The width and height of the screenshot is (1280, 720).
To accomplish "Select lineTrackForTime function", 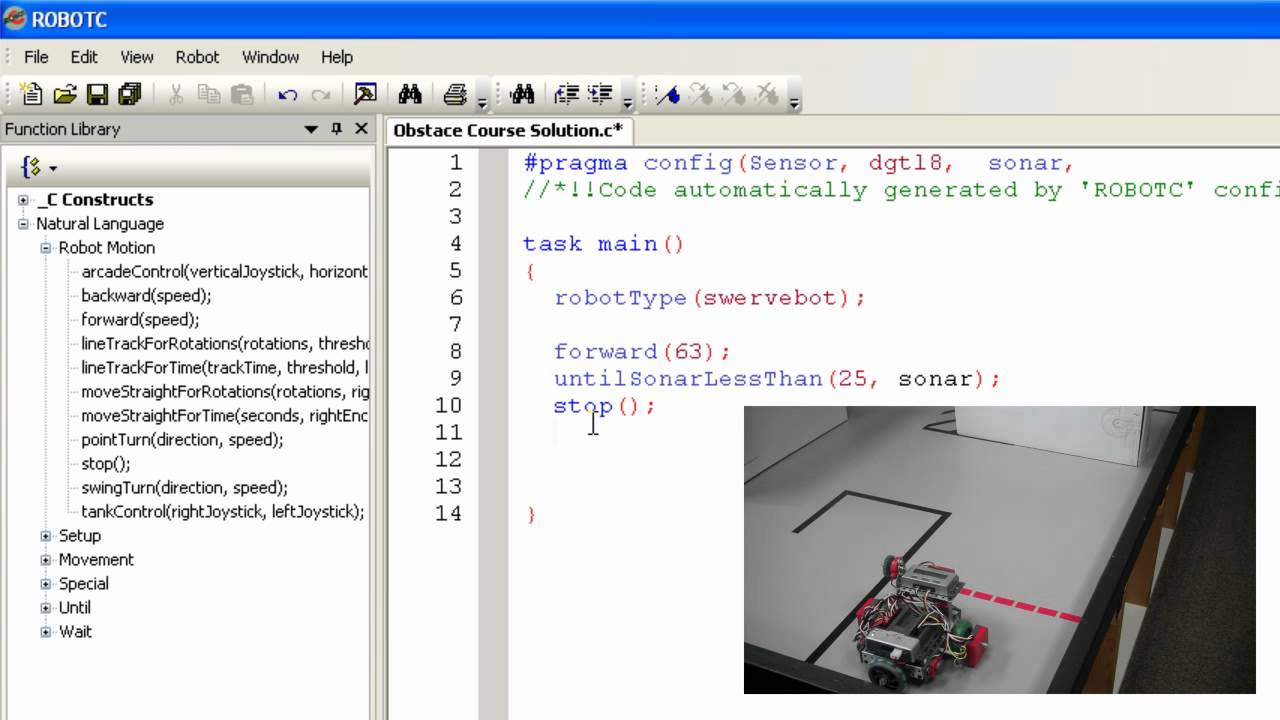I will click(x=224, y=368).
